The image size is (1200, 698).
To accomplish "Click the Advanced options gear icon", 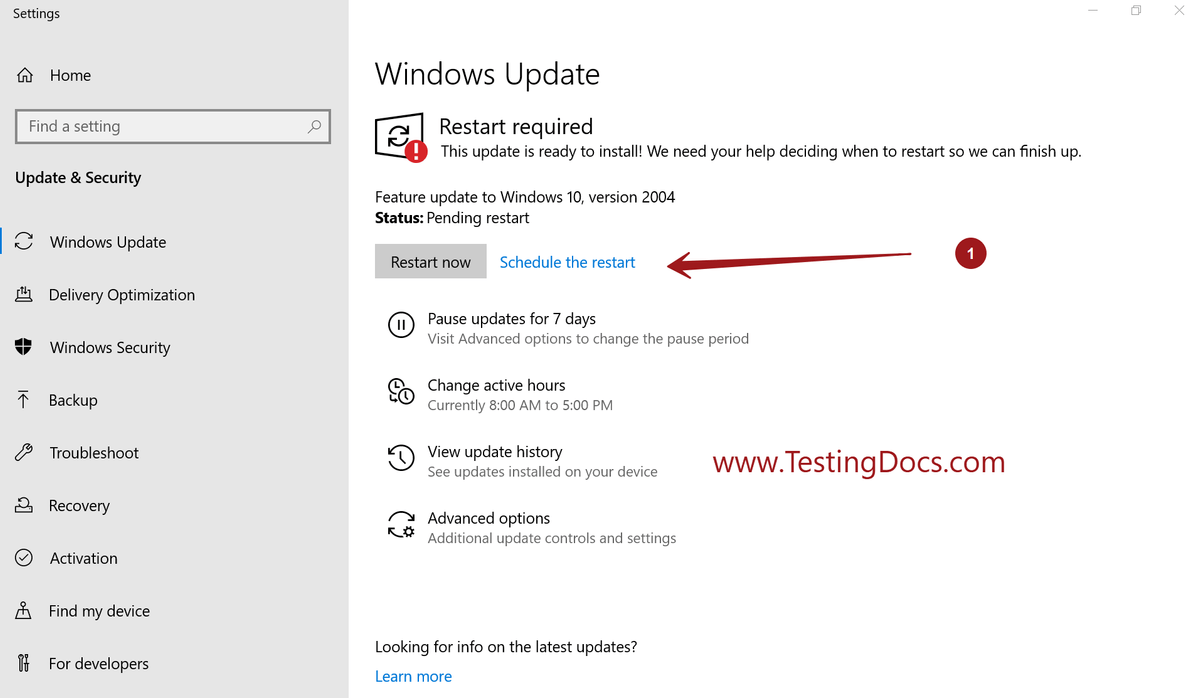I will click(401, 524).
